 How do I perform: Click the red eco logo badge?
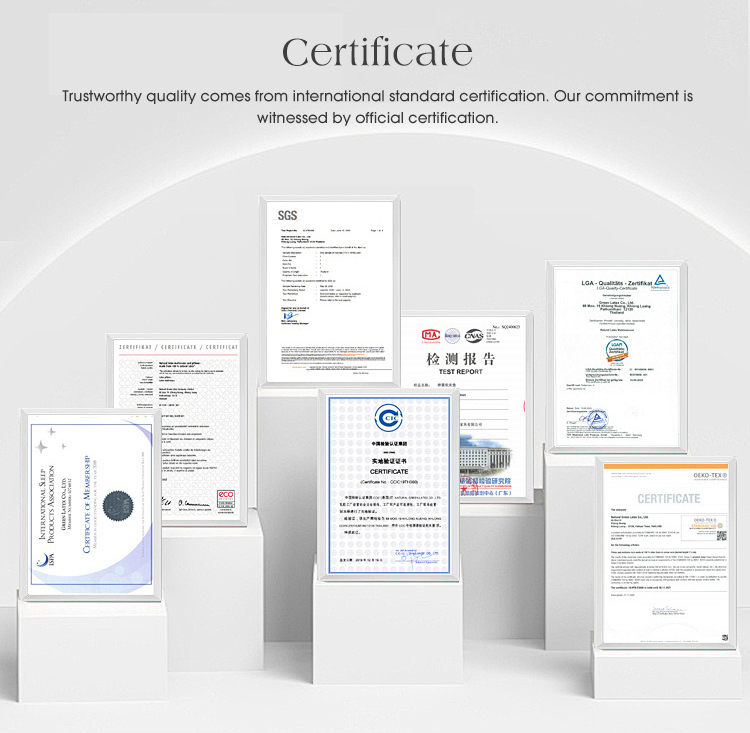pos(226,498)
